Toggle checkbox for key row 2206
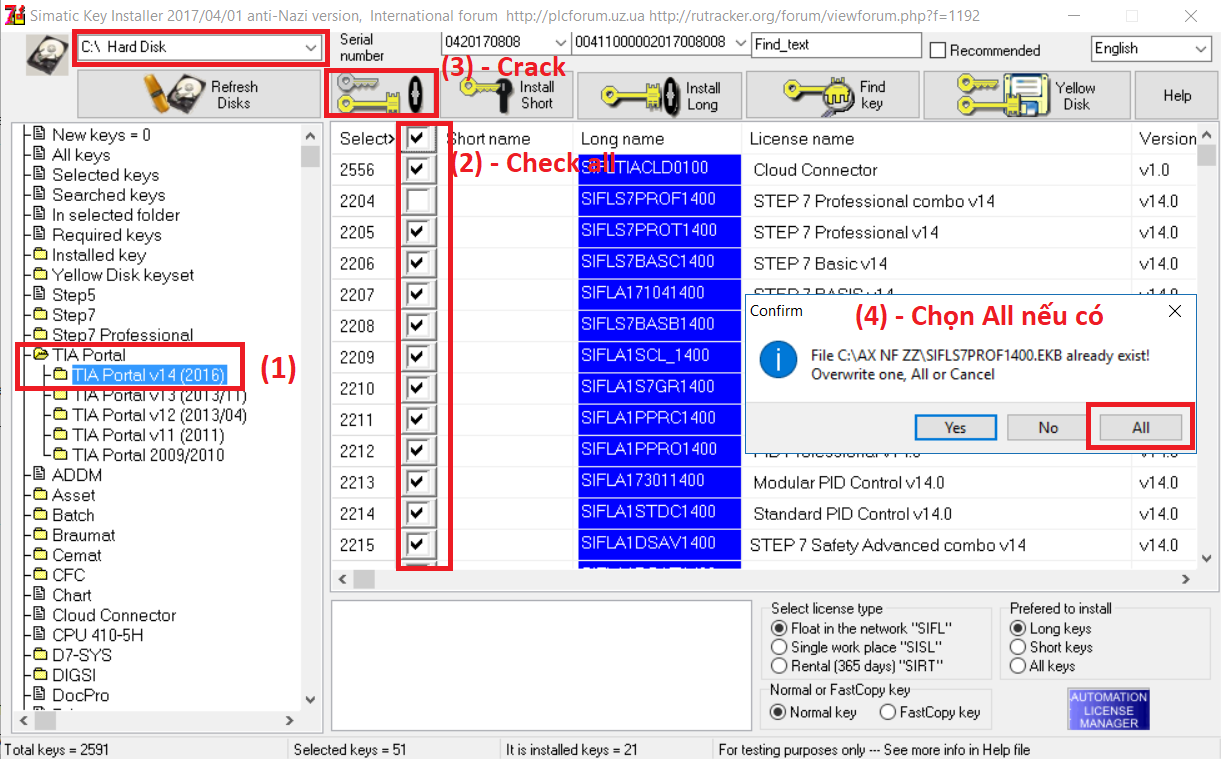 (418, 263)
